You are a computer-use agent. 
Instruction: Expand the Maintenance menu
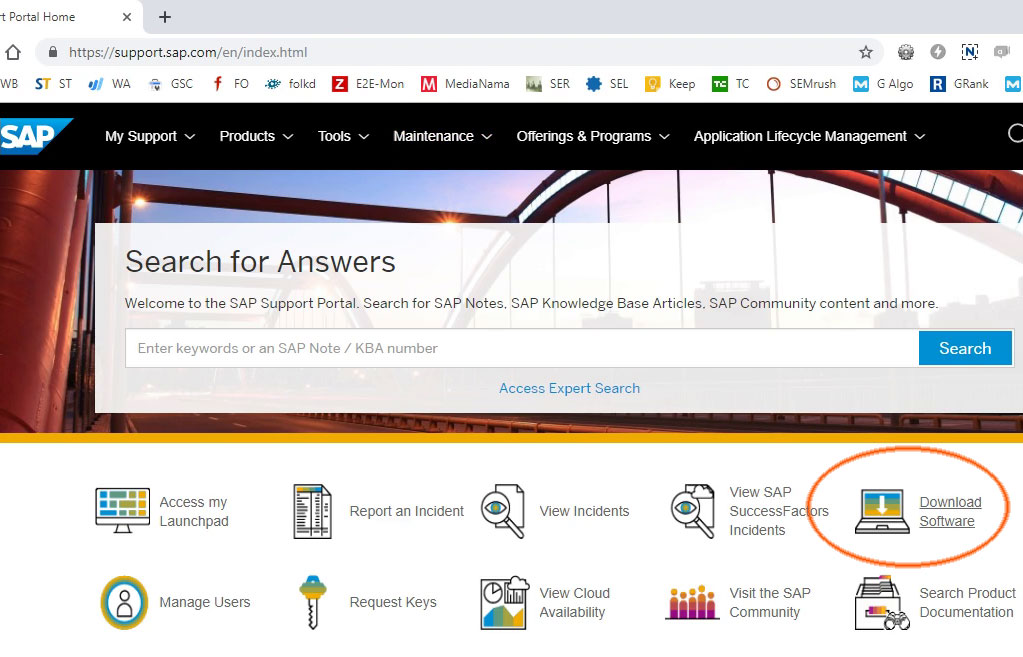(442, 136)
